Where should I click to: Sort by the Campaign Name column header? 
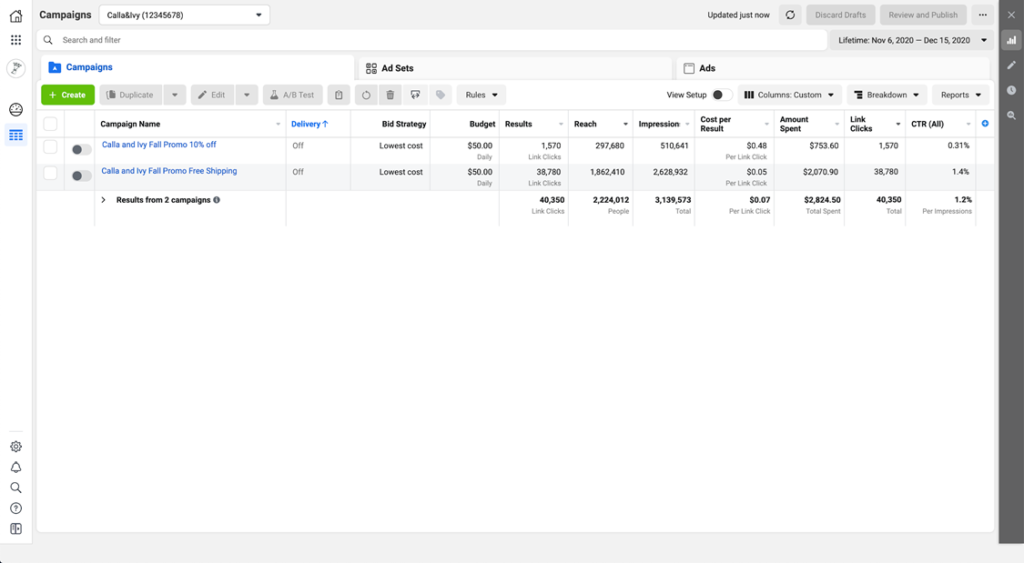(x=130, y=124)
